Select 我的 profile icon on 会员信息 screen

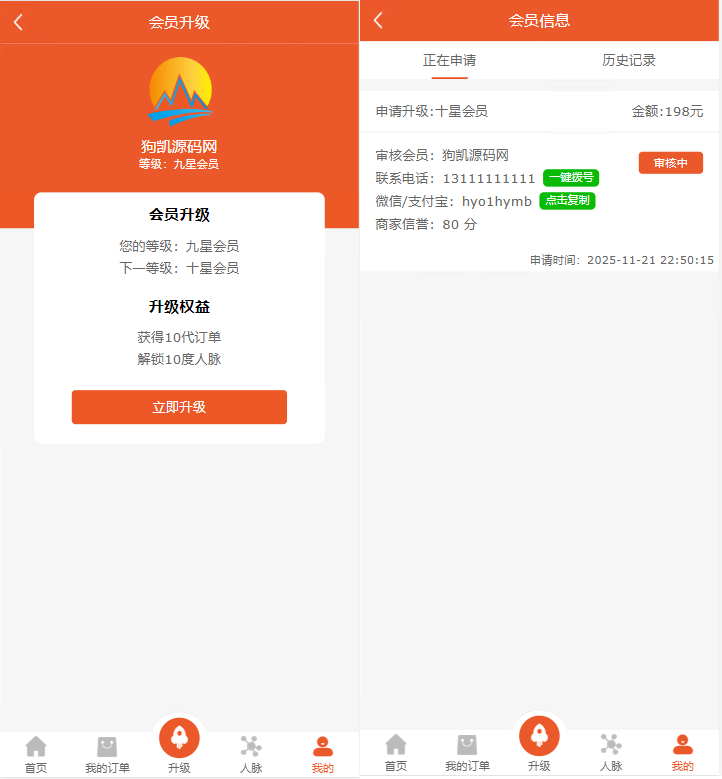[x=682, y=745]
